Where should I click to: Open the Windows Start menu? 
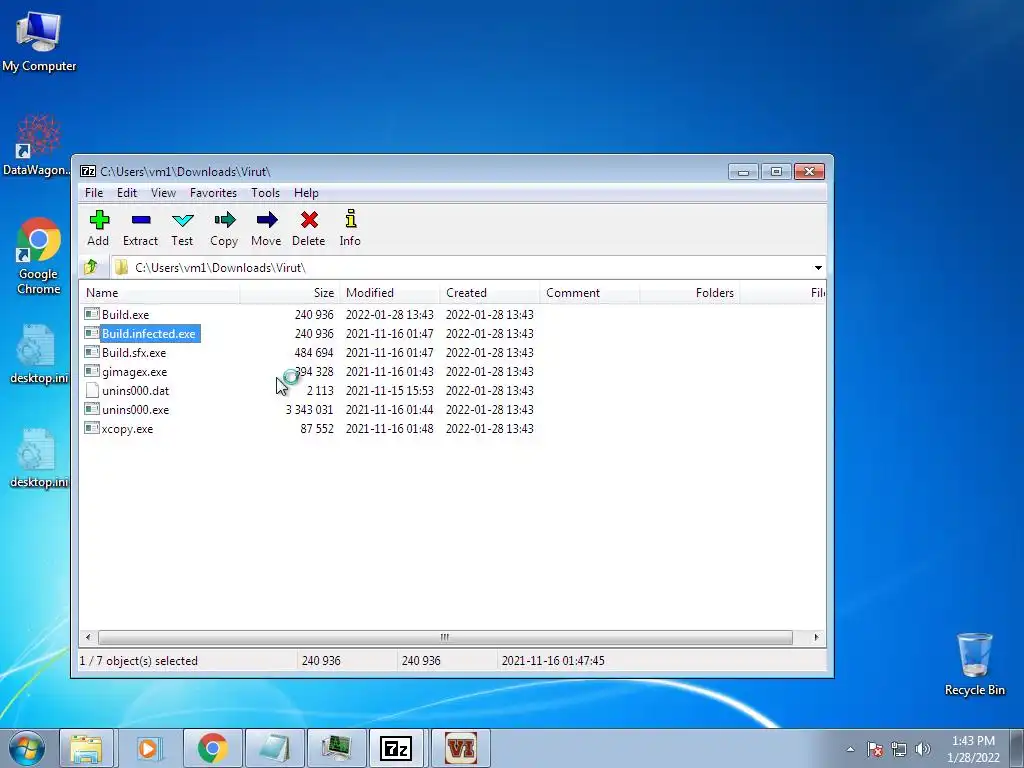[27, 748]
